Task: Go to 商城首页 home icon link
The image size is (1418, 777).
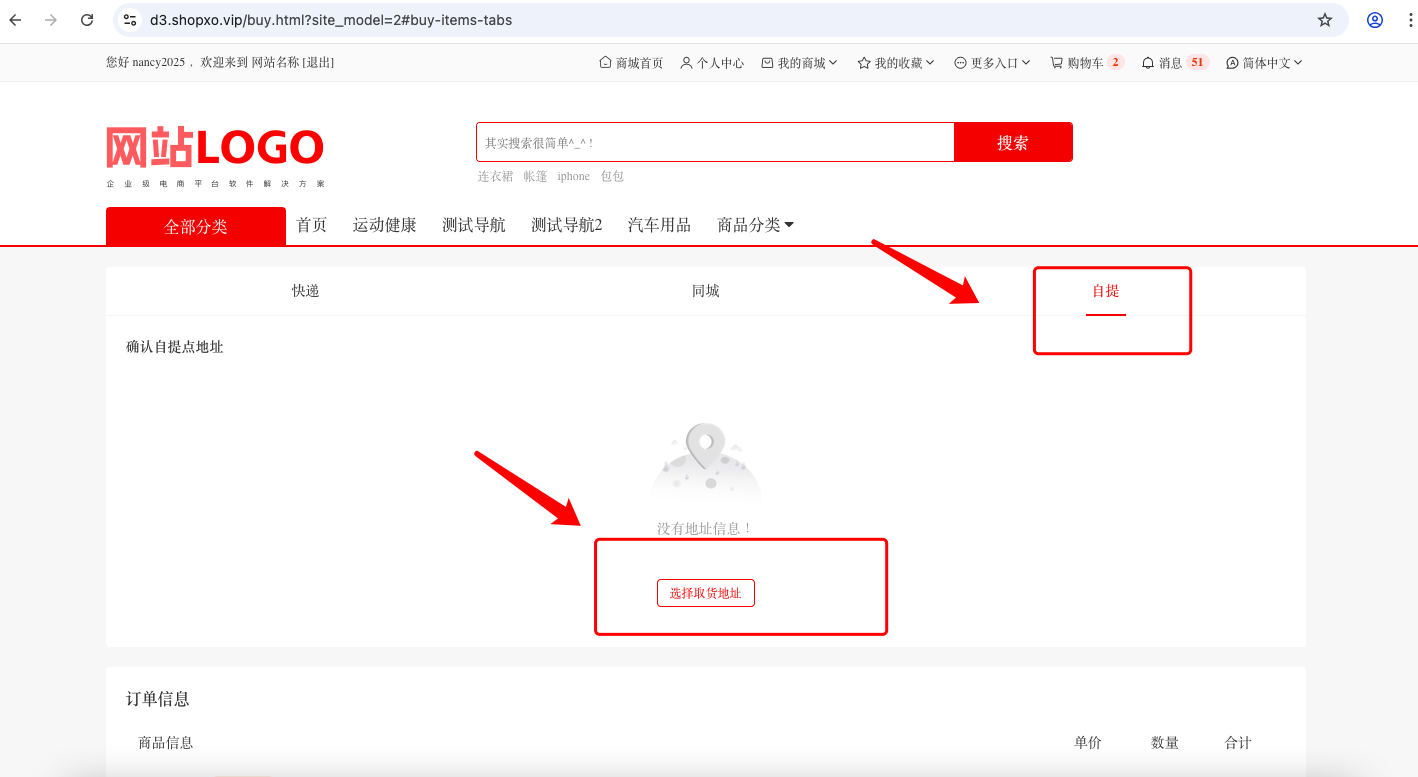Action: (x=630, y=62)
